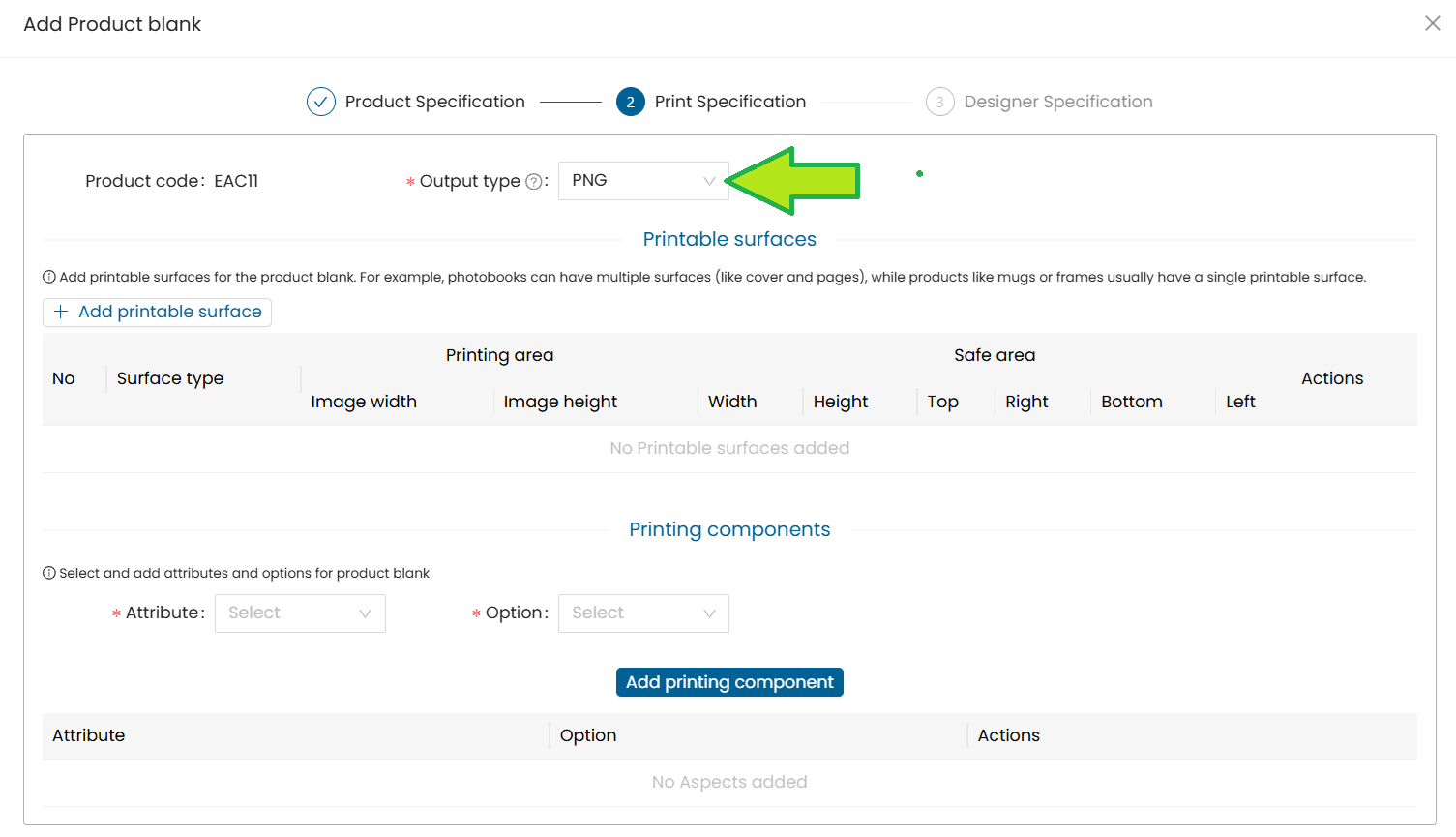Open the Attribute select dropdown
Image resolution: width=1456 pixels, height=837 pixels.
pyautogui.click(x=300, y=613)
